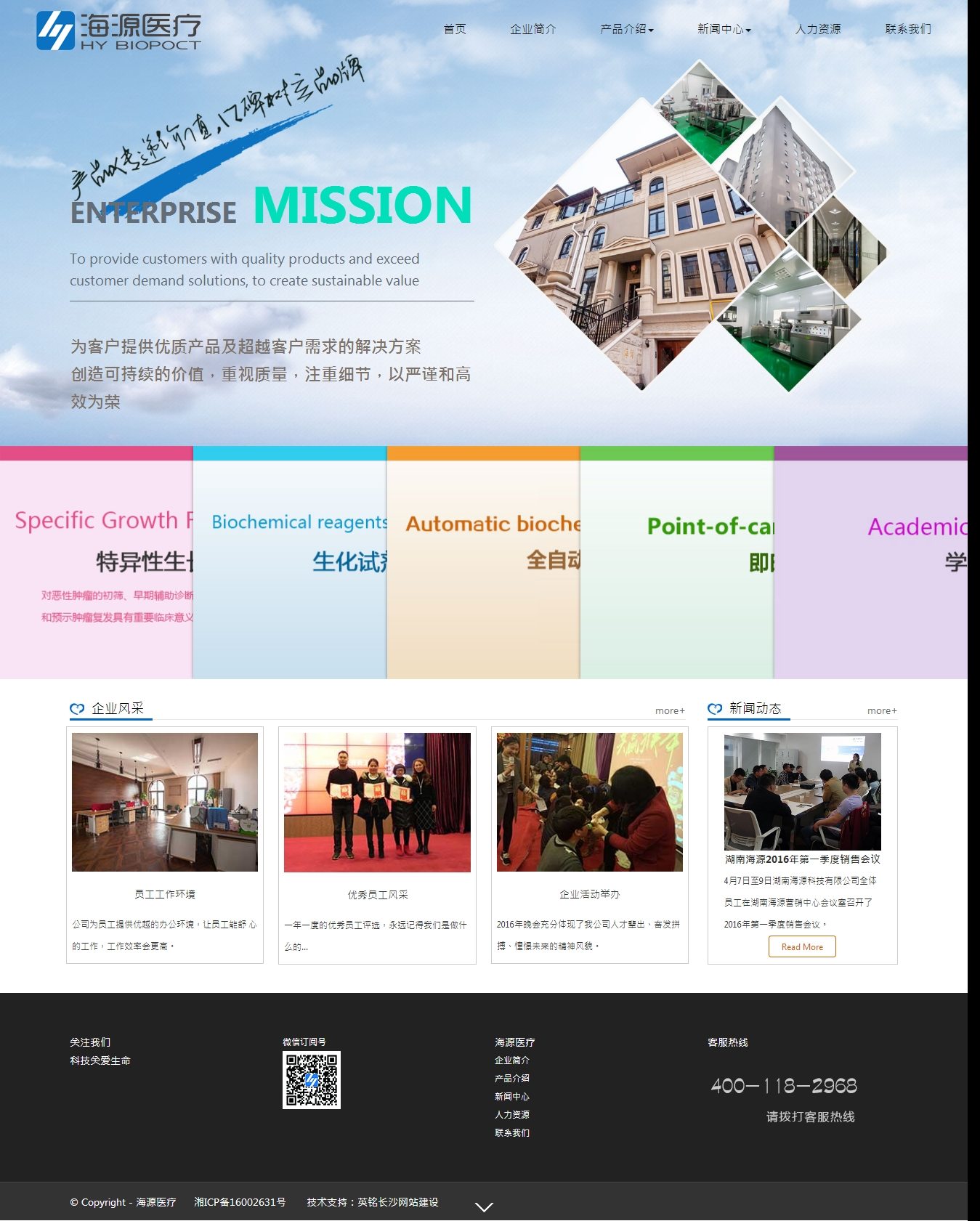Click the heart icon beside 新闻动态

pyautogui.click(x=715, y=709)
